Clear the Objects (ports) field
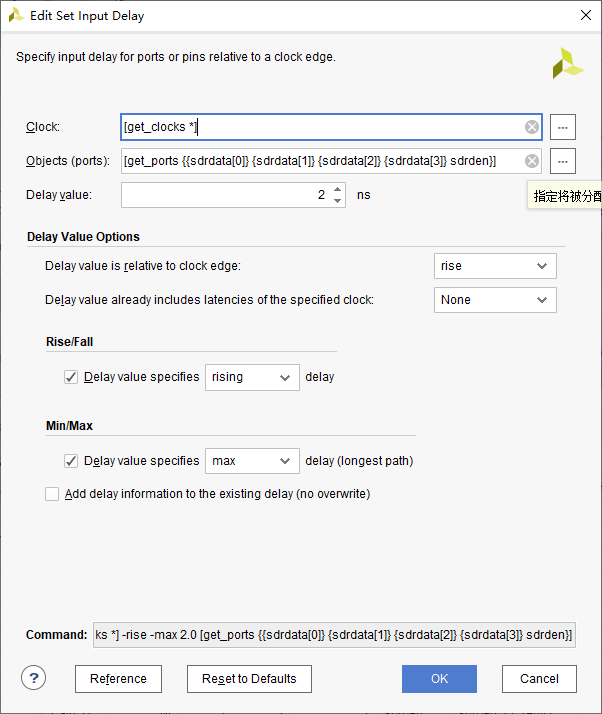The width and height of the screenshot is (602, 714). tap(532, 161)
